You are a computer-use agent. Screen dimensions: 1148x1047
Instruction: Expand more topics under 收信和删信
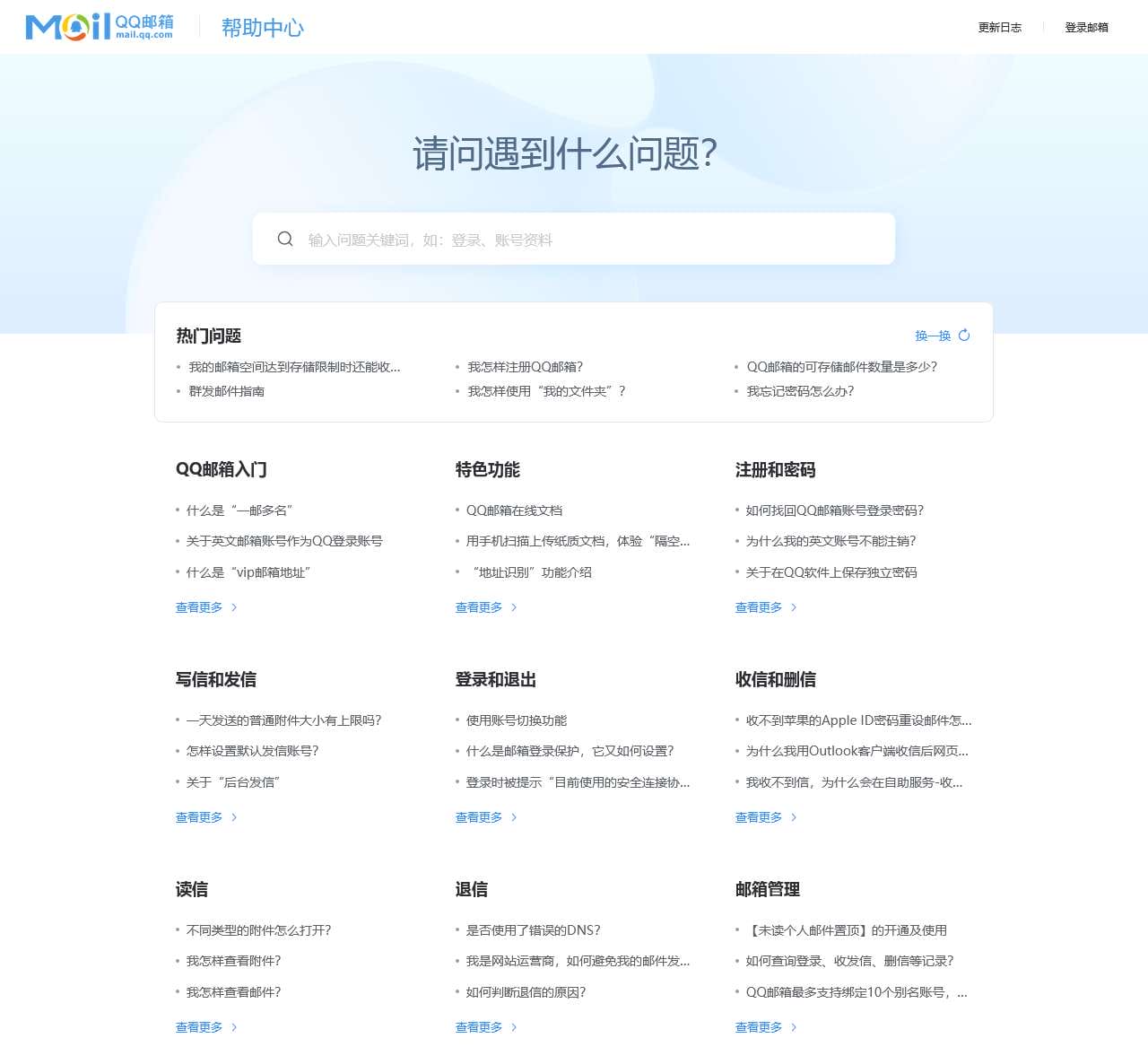760,817
